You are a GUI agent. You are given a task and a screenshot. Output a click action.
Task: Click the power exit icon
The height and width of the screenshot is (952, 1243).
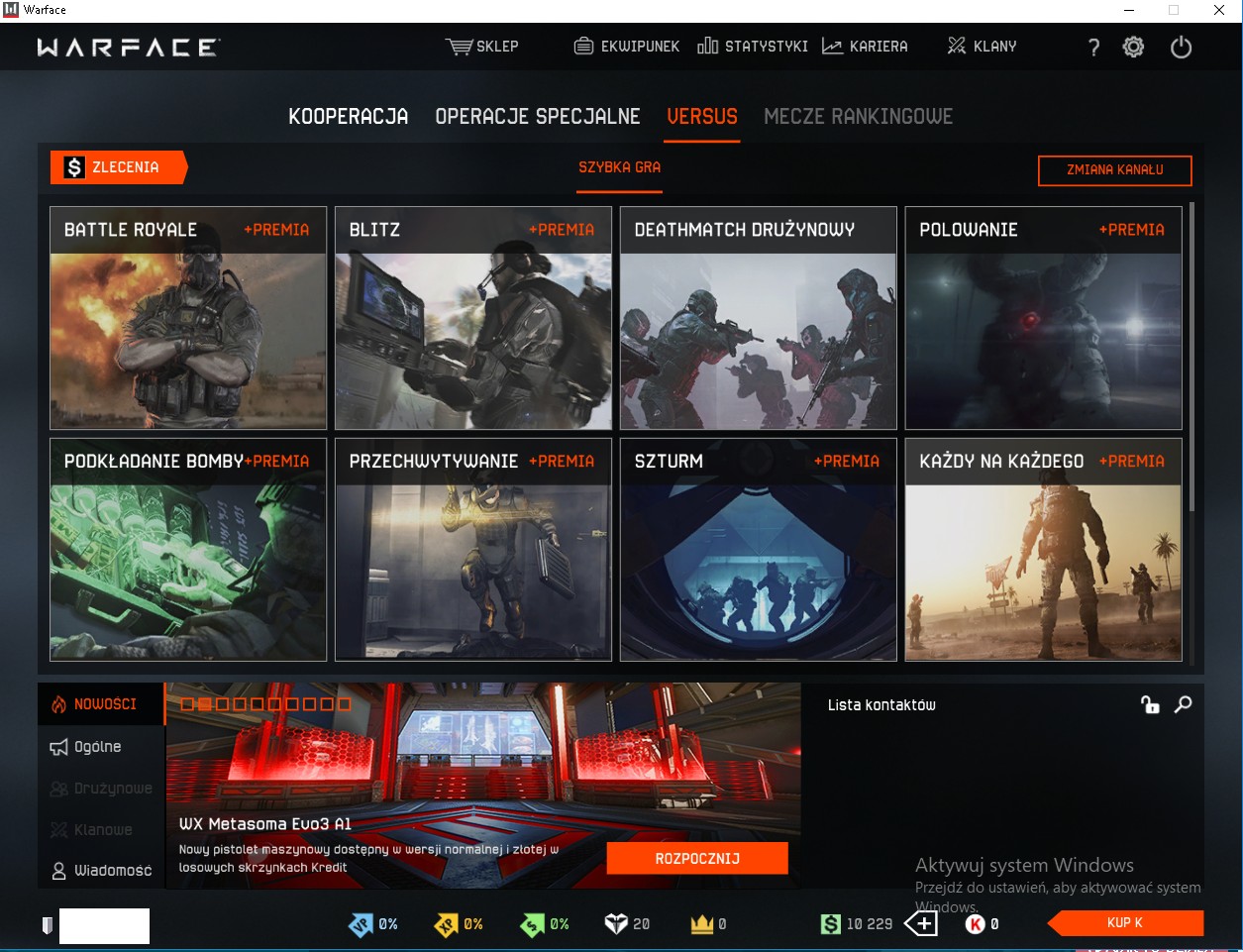(x=1181, y=47)
